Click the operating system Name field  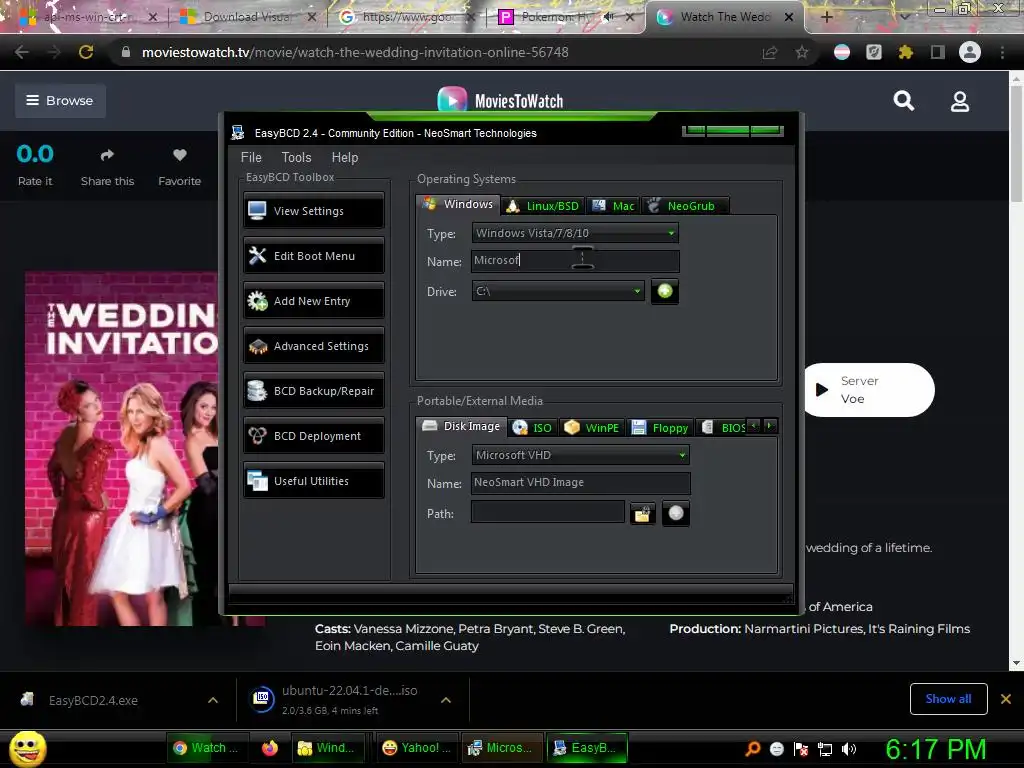(575, 261)
